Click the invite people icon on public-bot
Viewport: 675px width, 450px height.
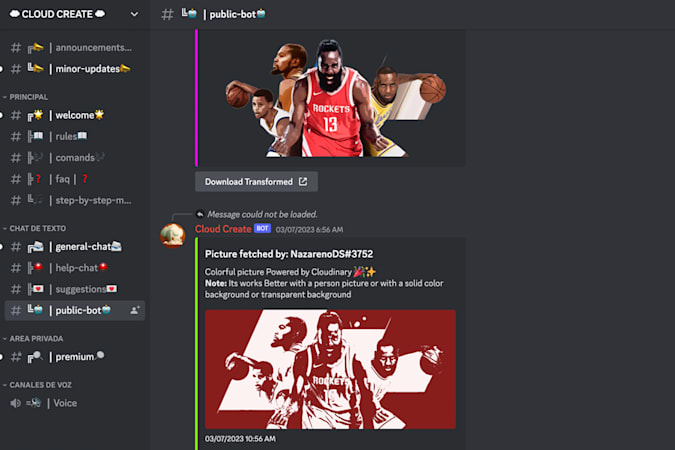point(135,310)
